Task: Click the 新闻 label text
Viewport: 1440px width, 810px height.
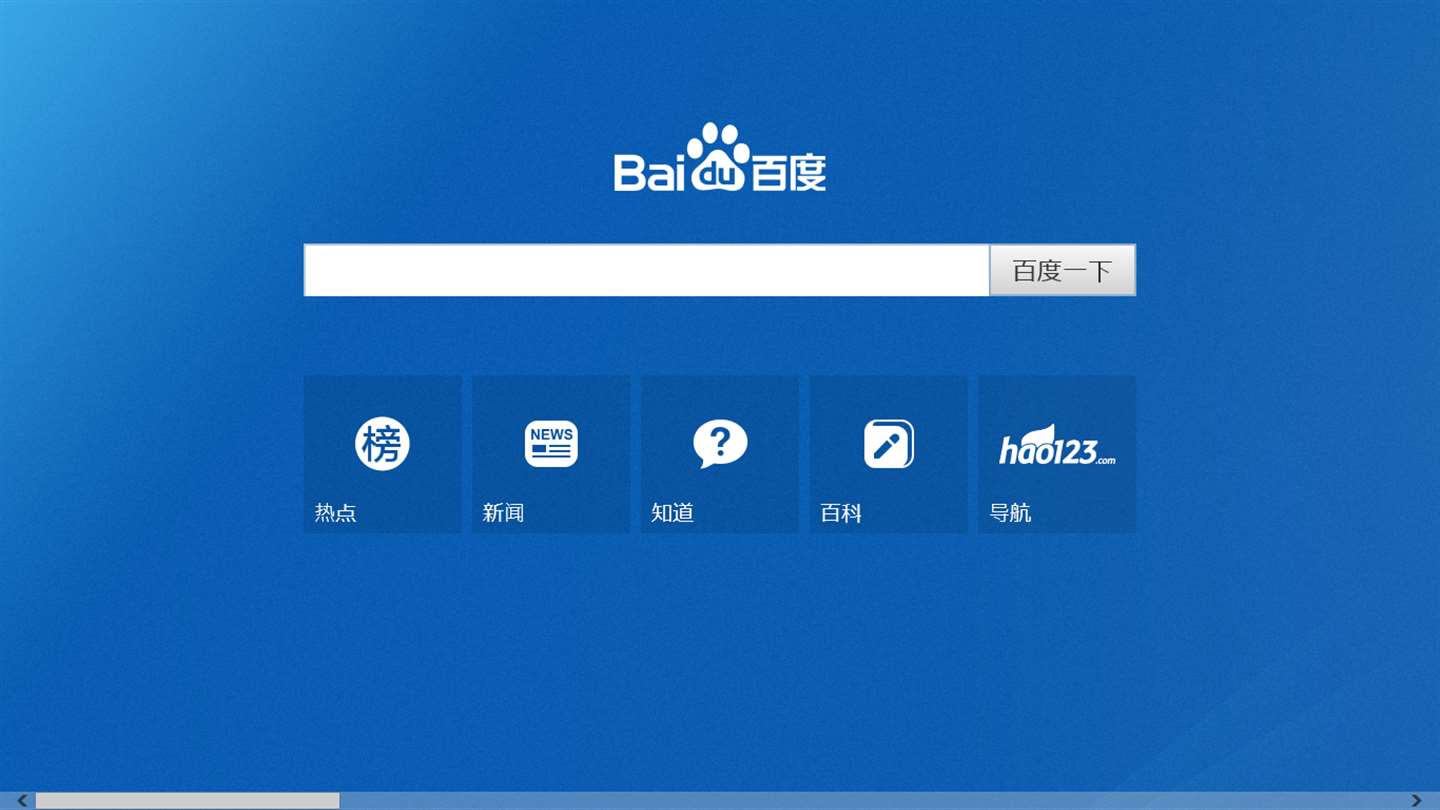Action: pos(503,513)
